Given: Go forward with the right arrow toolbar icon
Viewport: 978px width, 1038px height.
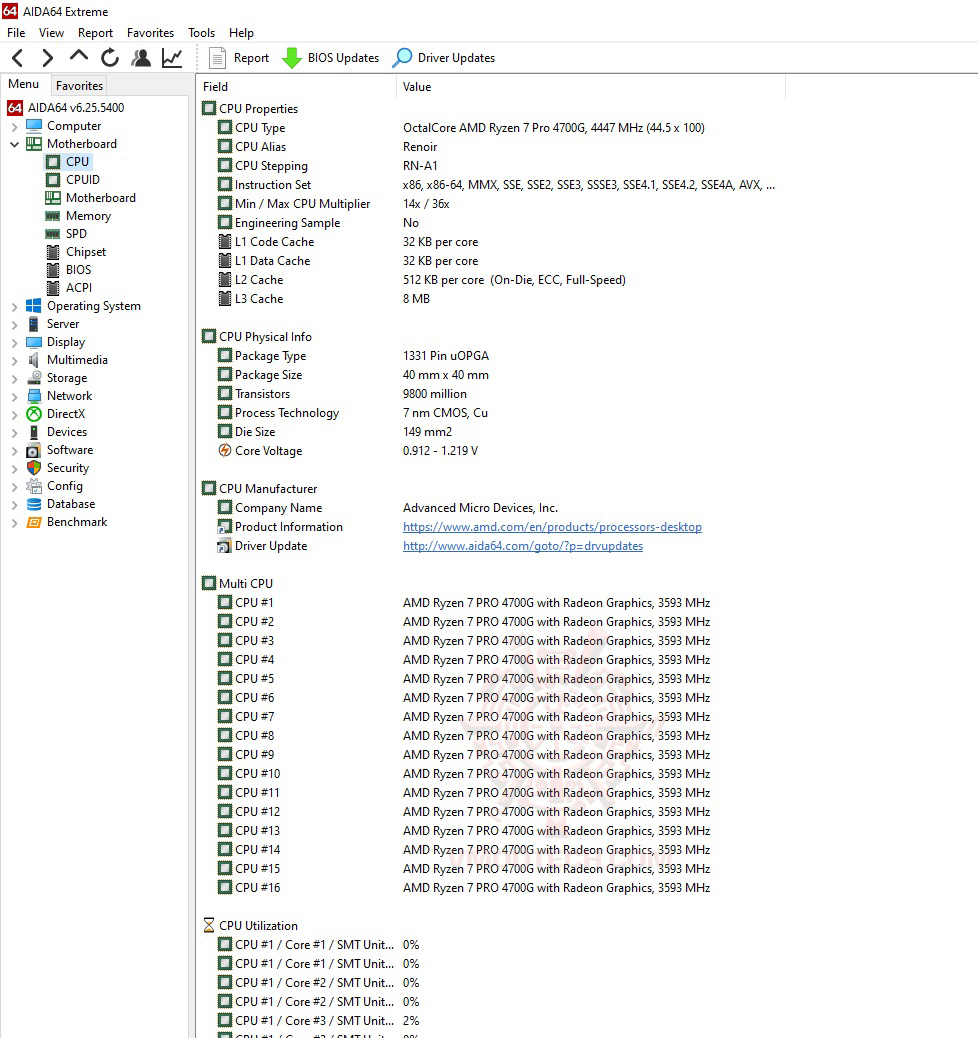Looking at the screenshot, I should 47,58.
